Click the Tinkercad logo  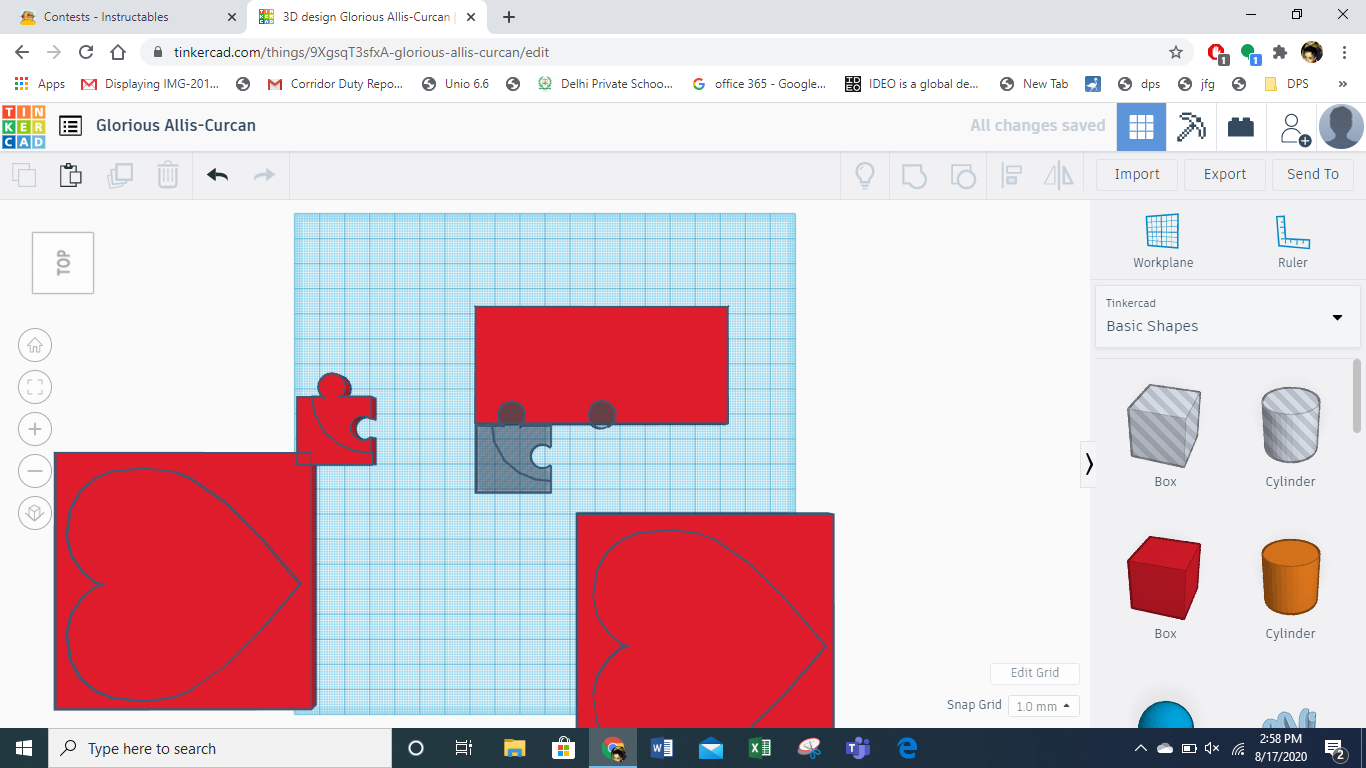[24, 126]
